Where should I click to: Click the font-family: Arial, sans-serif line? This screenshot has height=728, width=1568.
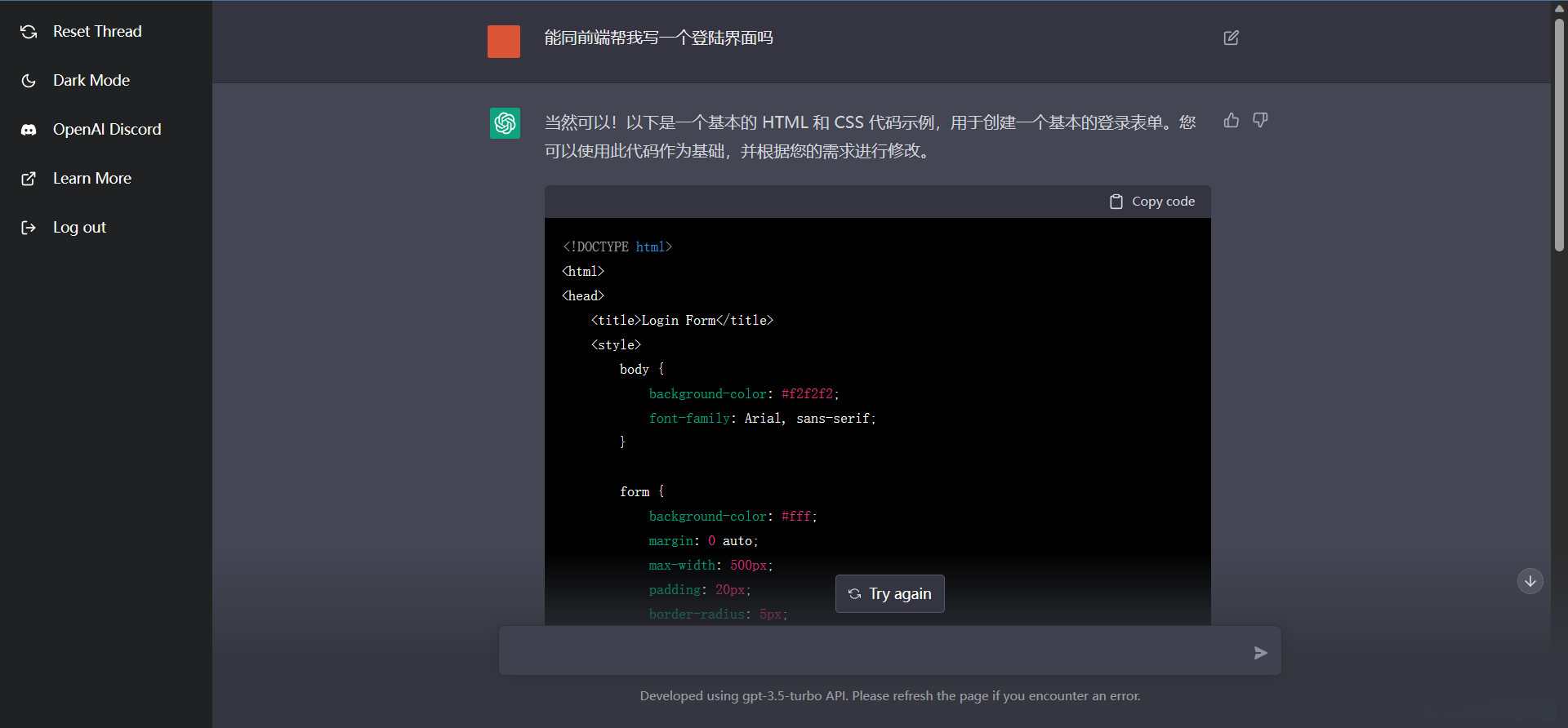point(762,419)
